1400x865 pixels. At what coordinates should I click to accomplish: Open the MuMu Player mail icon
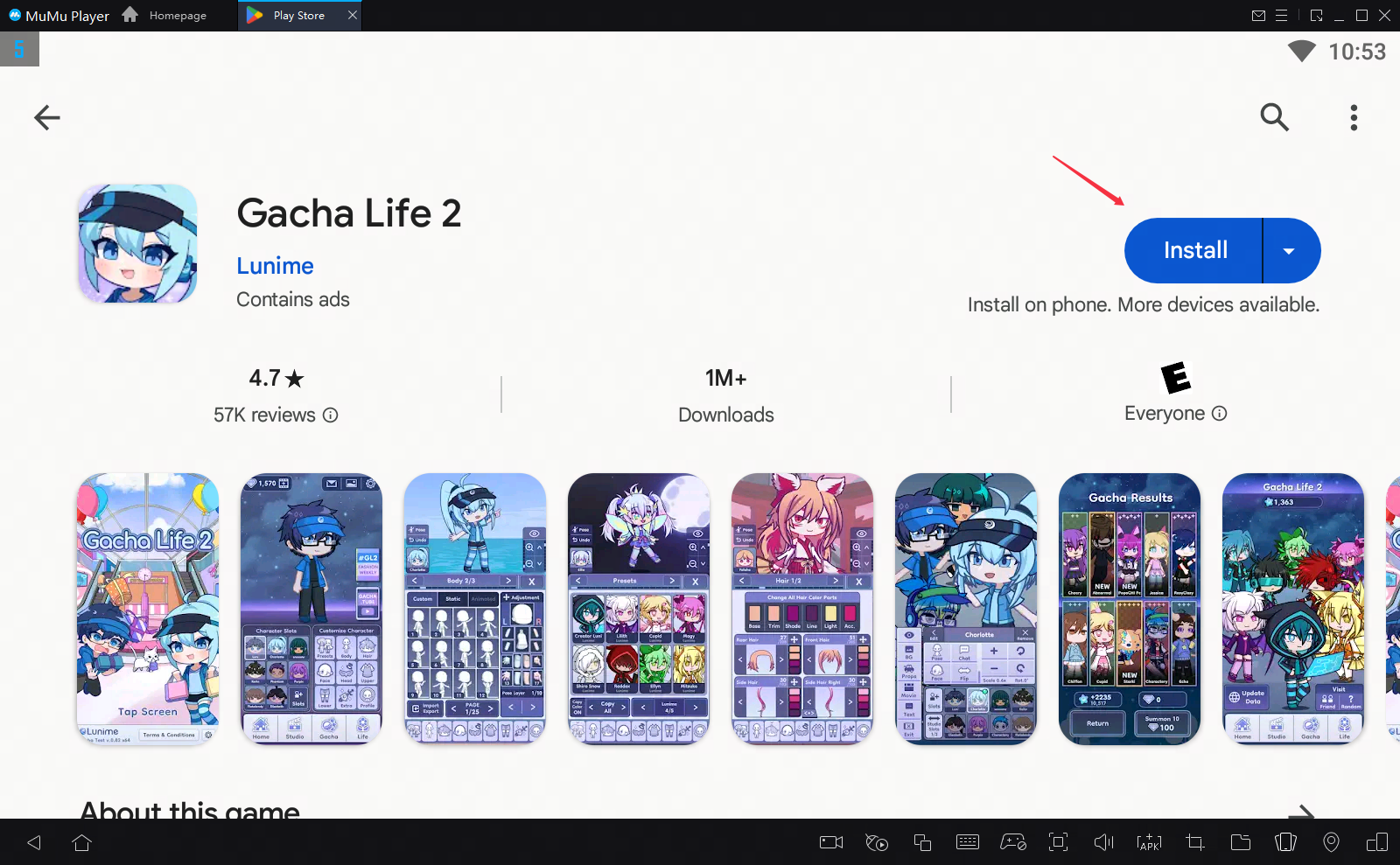pyautogui.click(x=1258, y=15)
